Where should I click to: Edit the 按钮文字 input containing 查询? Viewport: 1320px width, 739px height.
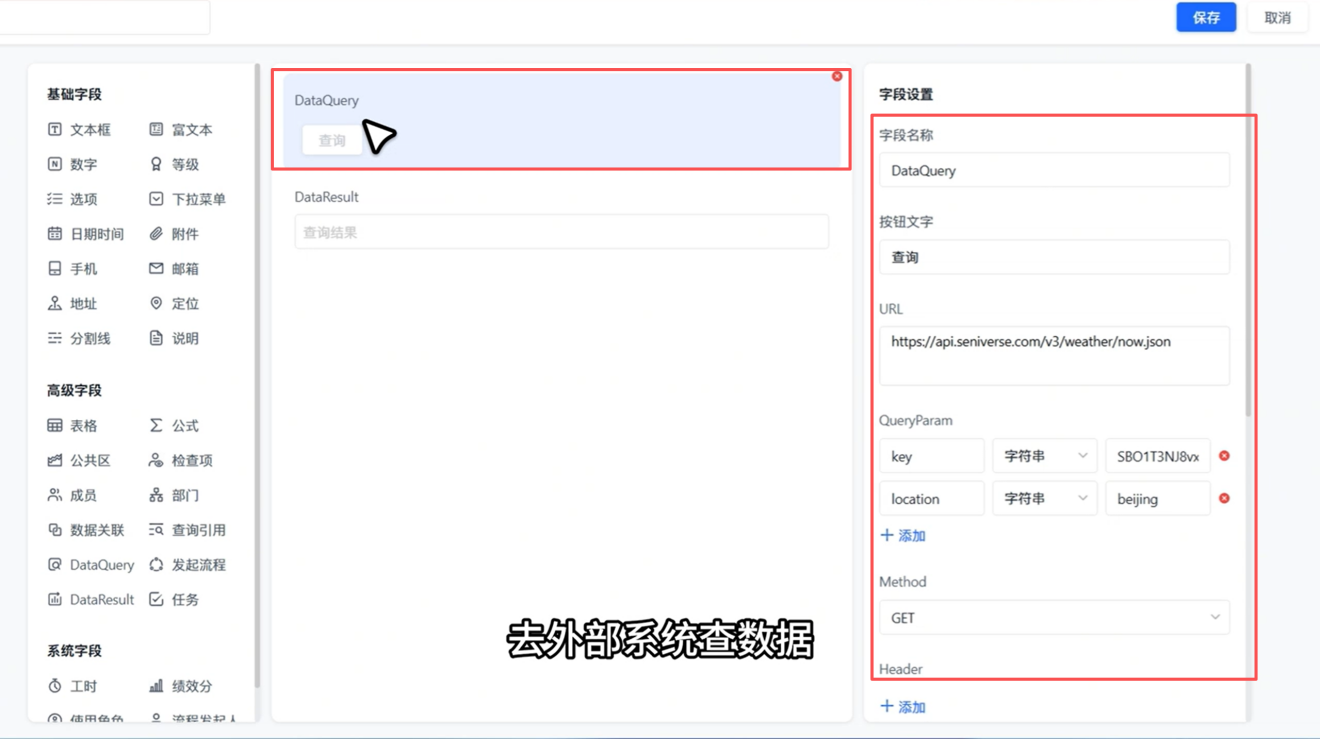click(x=1054, y=257)
